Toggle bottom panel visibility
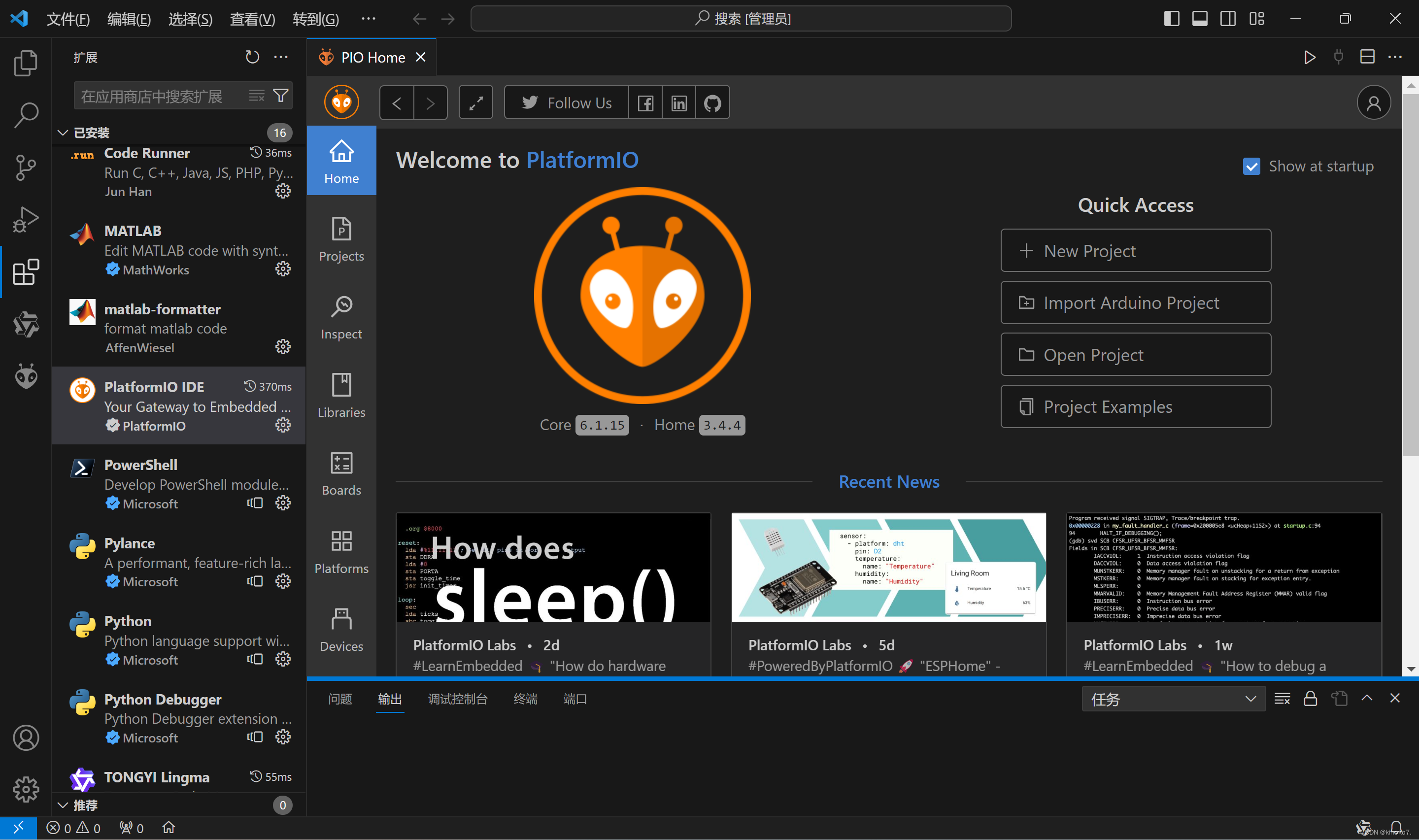1419x840 pixels. tap(1199, 19)
